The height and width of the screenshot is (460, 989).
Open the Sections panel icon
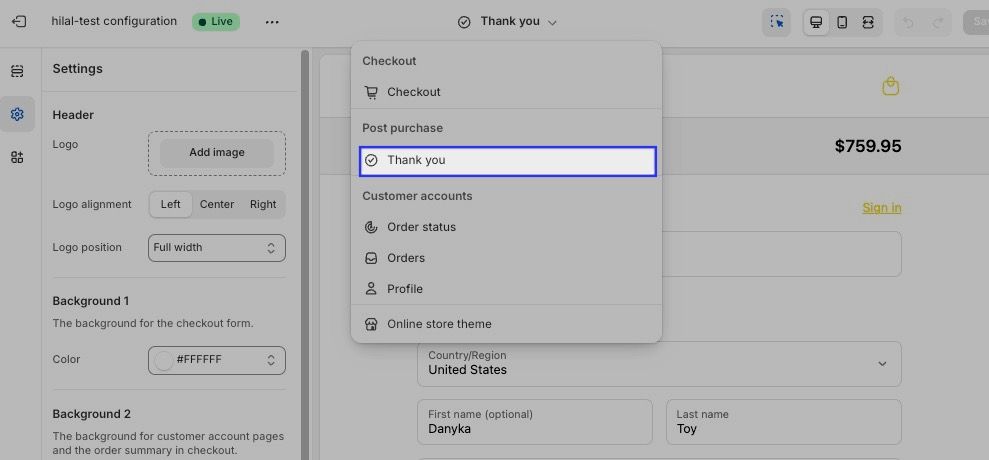coord(17,71)
